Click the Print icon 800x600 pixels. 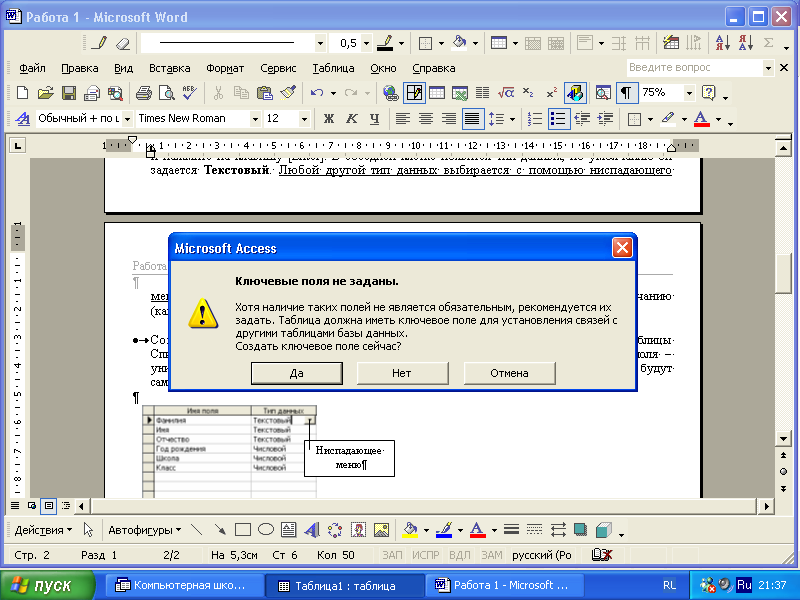click(143, 93)
